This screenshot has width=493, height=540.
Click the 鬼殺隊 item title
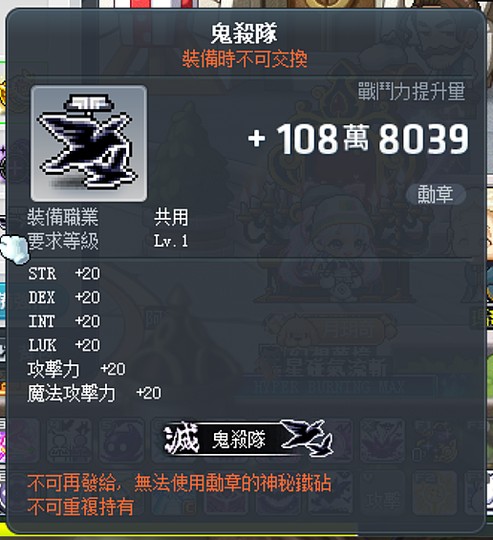(x=244, y=33)
